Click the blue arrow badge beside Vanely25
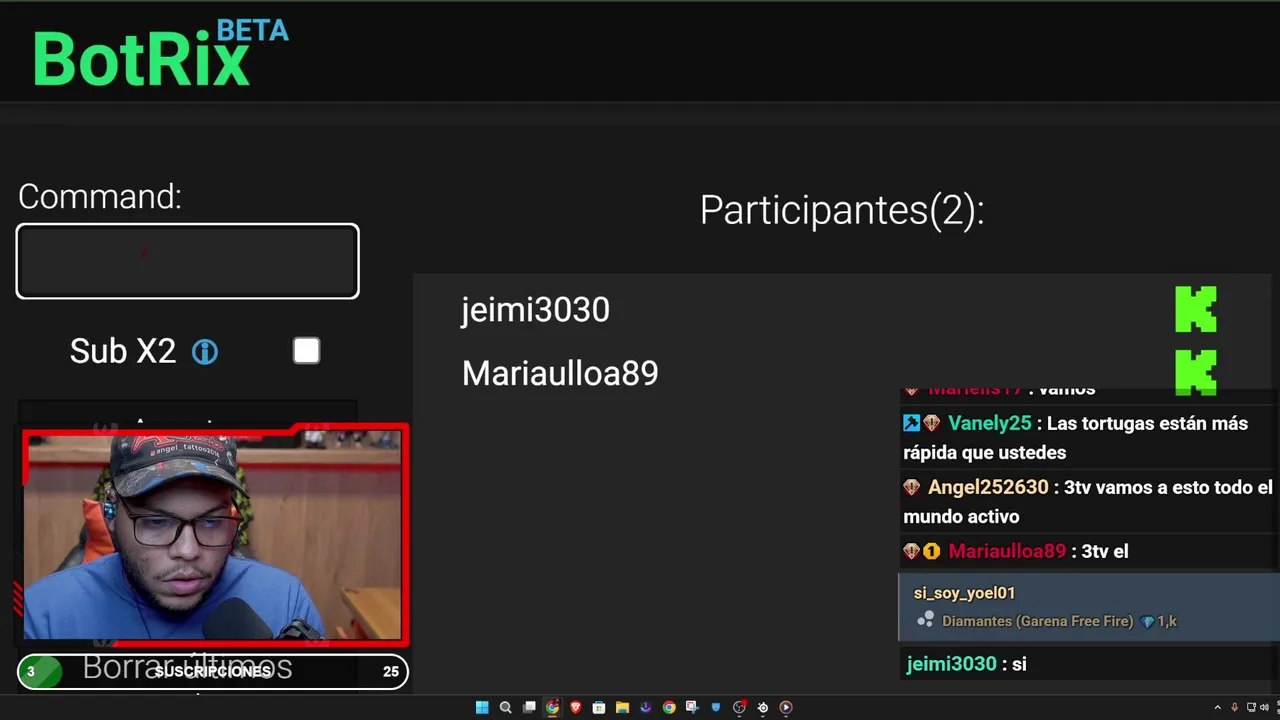1280x720 pixels. point(911,423)
